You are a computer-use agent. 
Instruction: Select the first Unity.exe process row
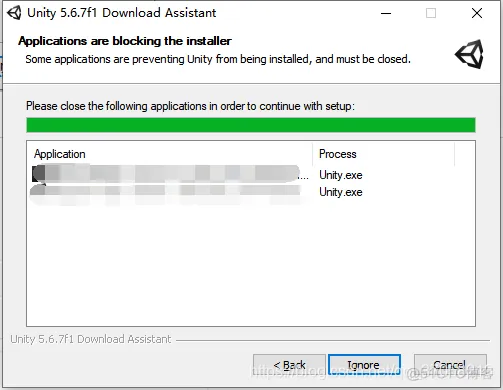click(341, 175)
